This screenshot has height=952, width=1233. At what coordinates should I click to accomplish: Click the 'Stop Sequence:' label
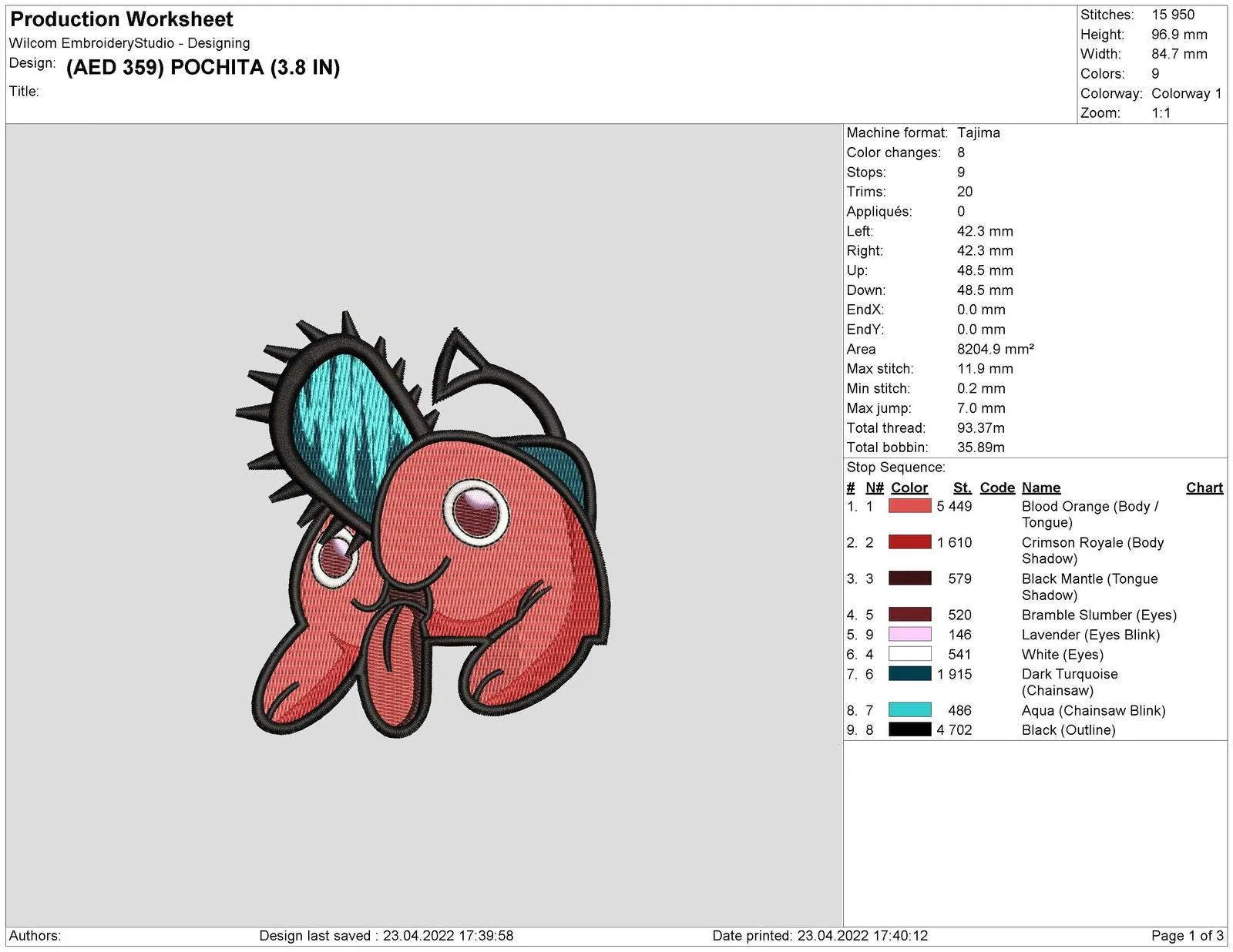895,468
